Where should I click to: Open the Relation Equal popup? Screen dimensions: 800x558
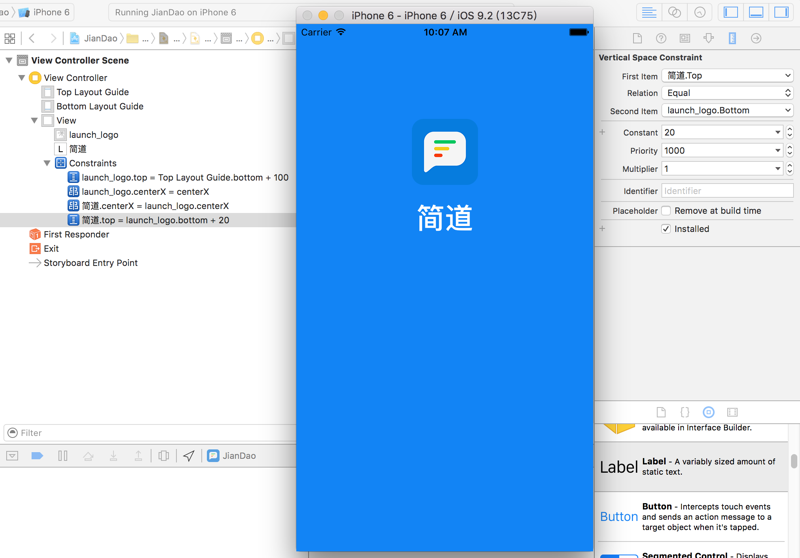click(x=728, y=93)
